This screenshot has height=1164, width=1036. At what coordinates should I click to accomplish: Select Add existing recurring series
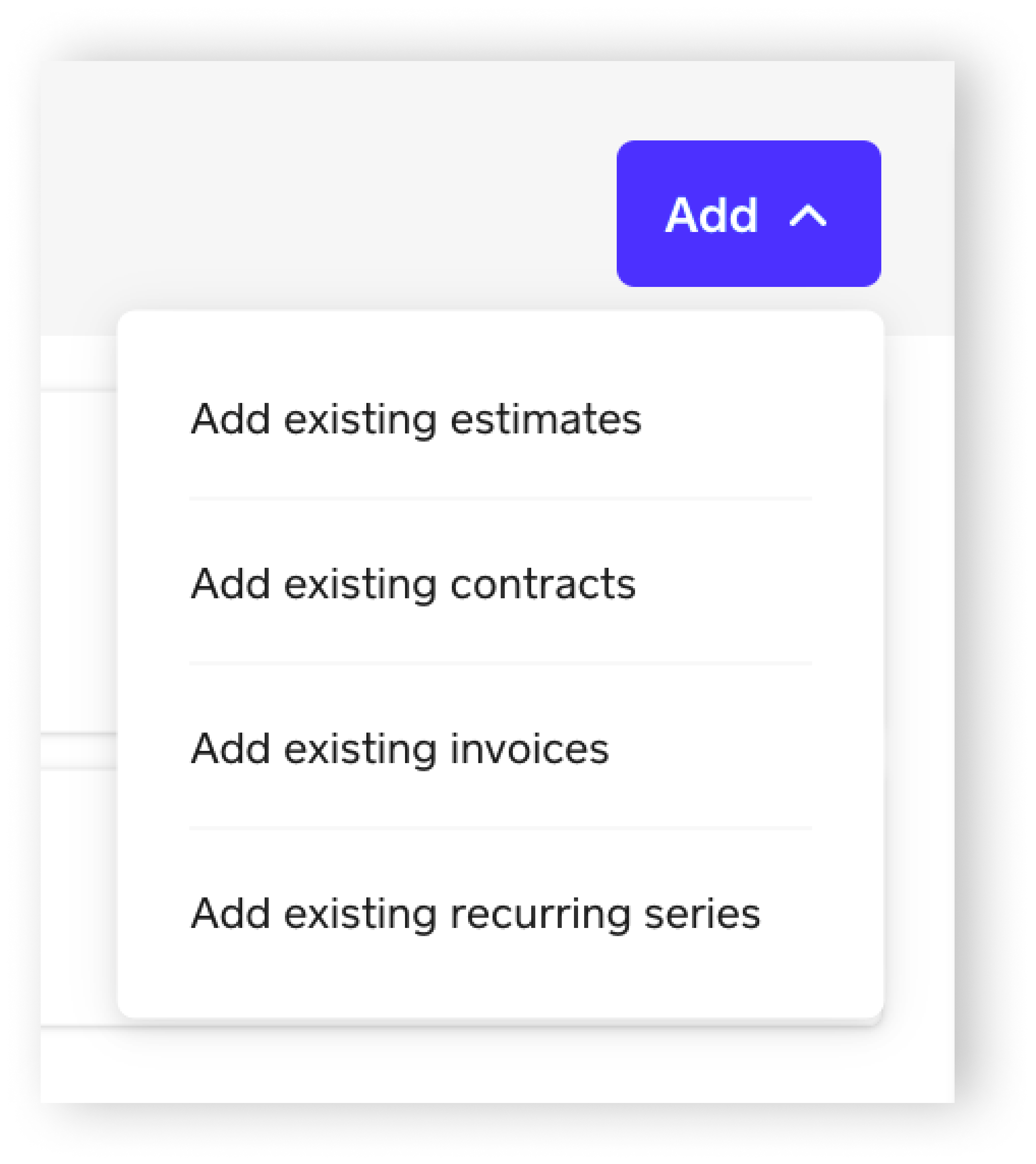[500, 913]
